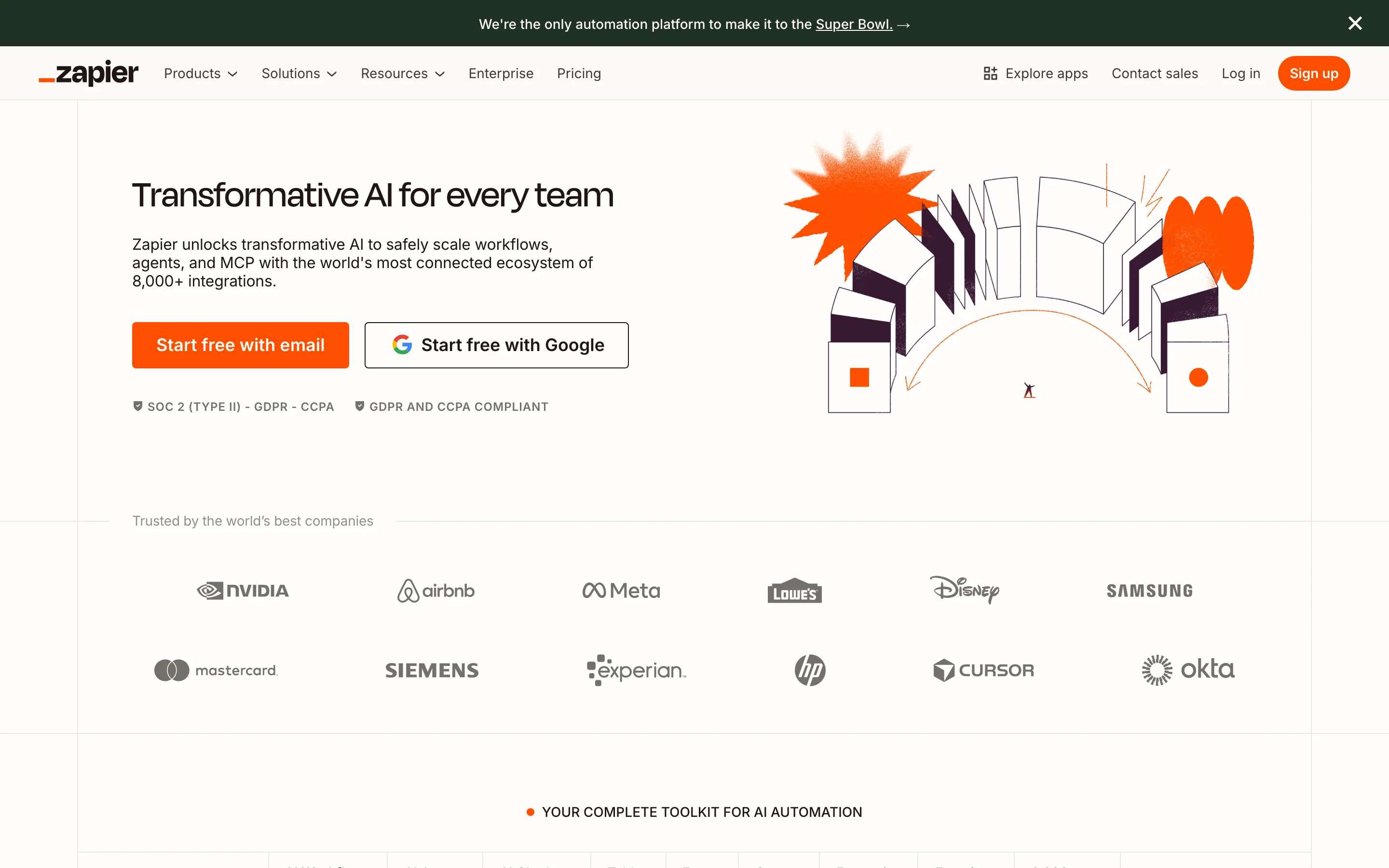Select the Samsung logo
This screenshot has height=868, width=1389.
click(1148, 590)
